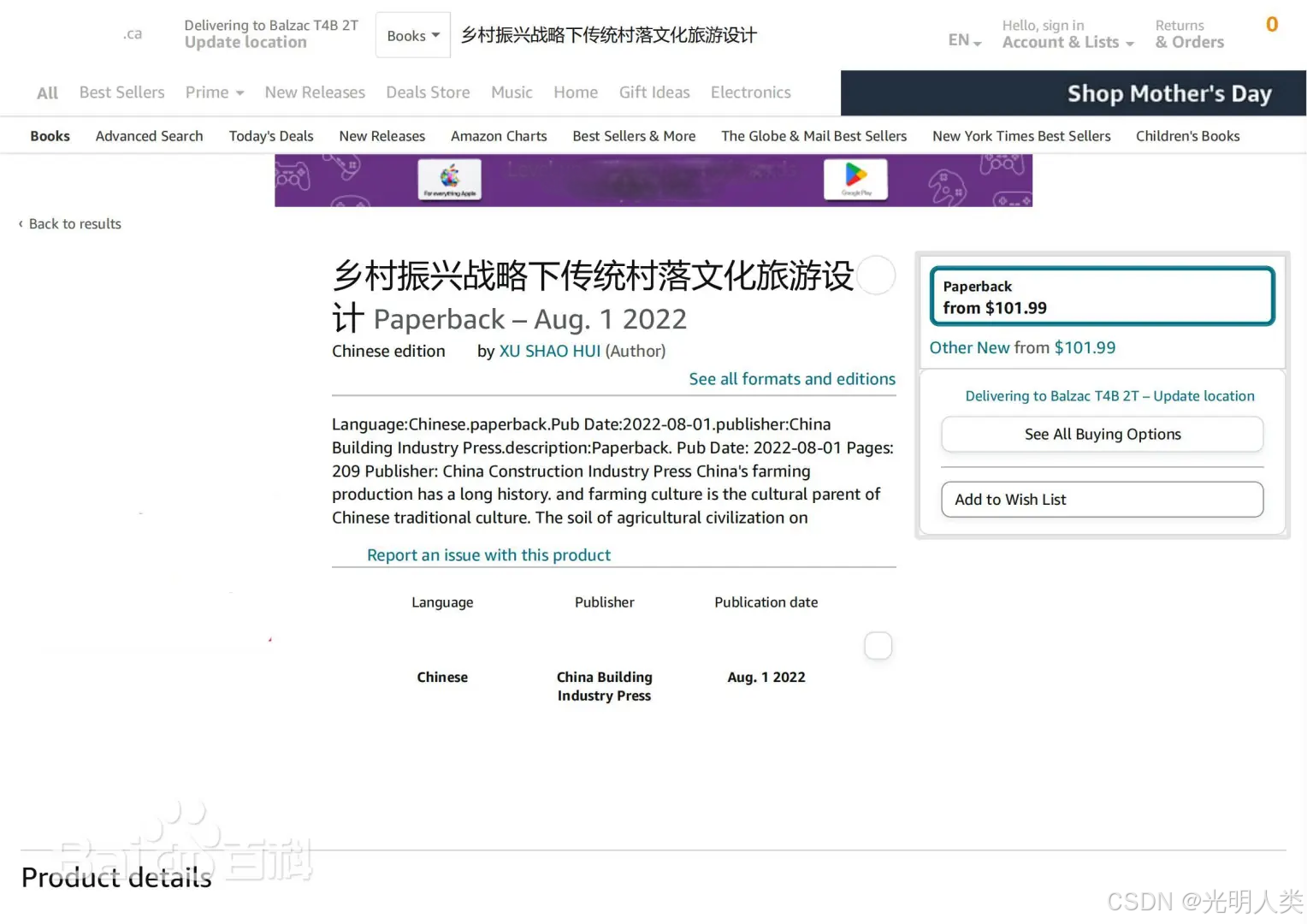Go to Electronics
The height and width of the screenshot is (924, 1307).
(x=751, y=92)
